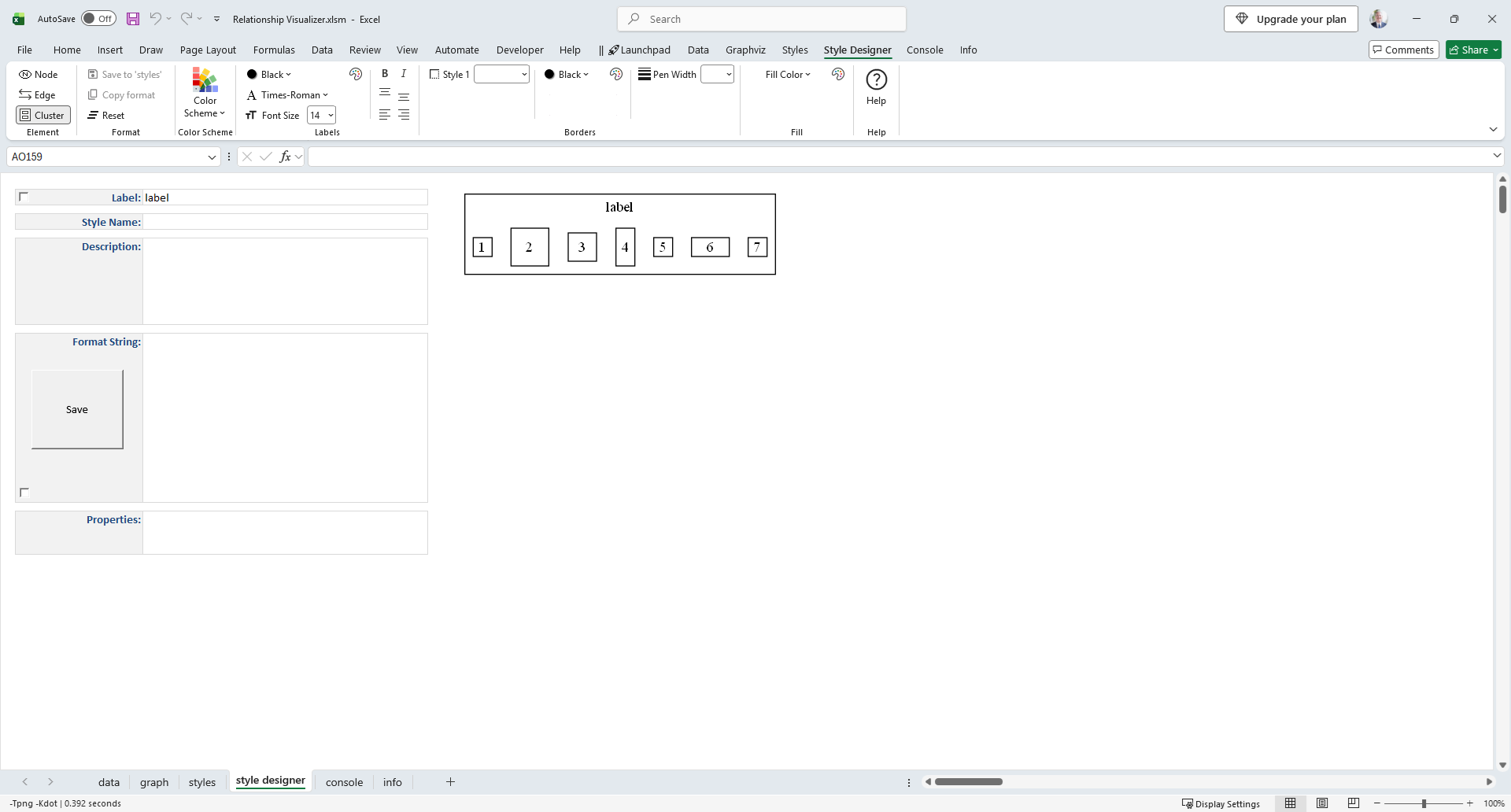Switch to the Console ribbon tab

pos(925,50)
